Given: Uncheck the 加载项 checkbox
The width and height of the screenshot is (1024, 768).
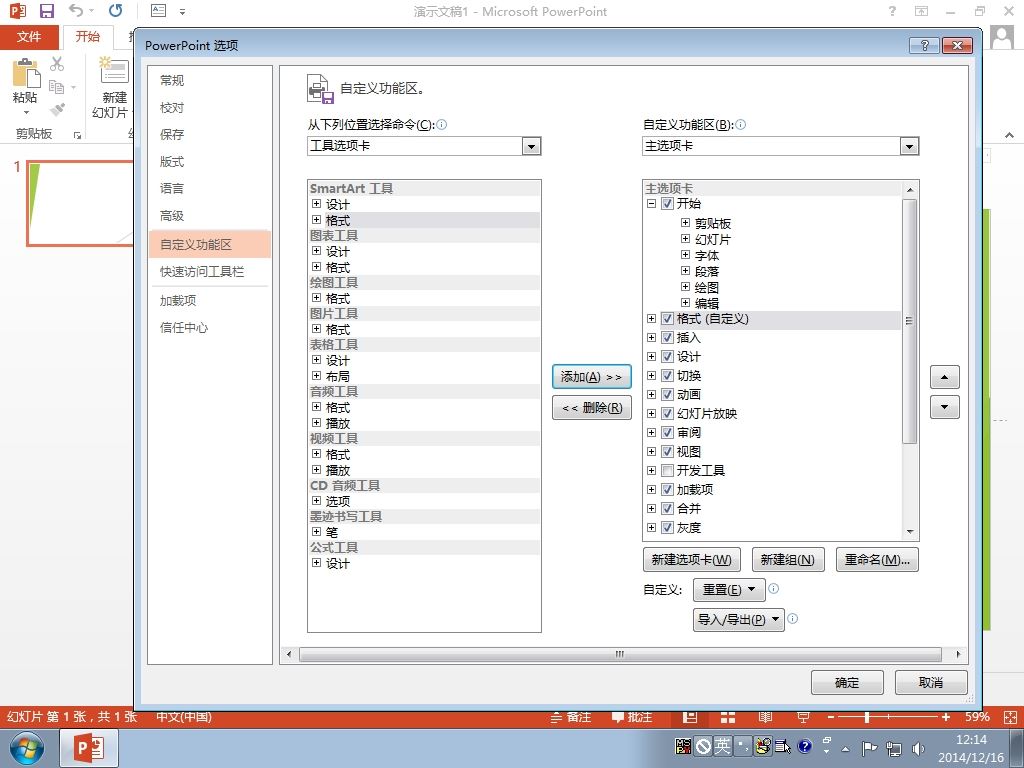Looking at the screenshot, I should 667,489.
